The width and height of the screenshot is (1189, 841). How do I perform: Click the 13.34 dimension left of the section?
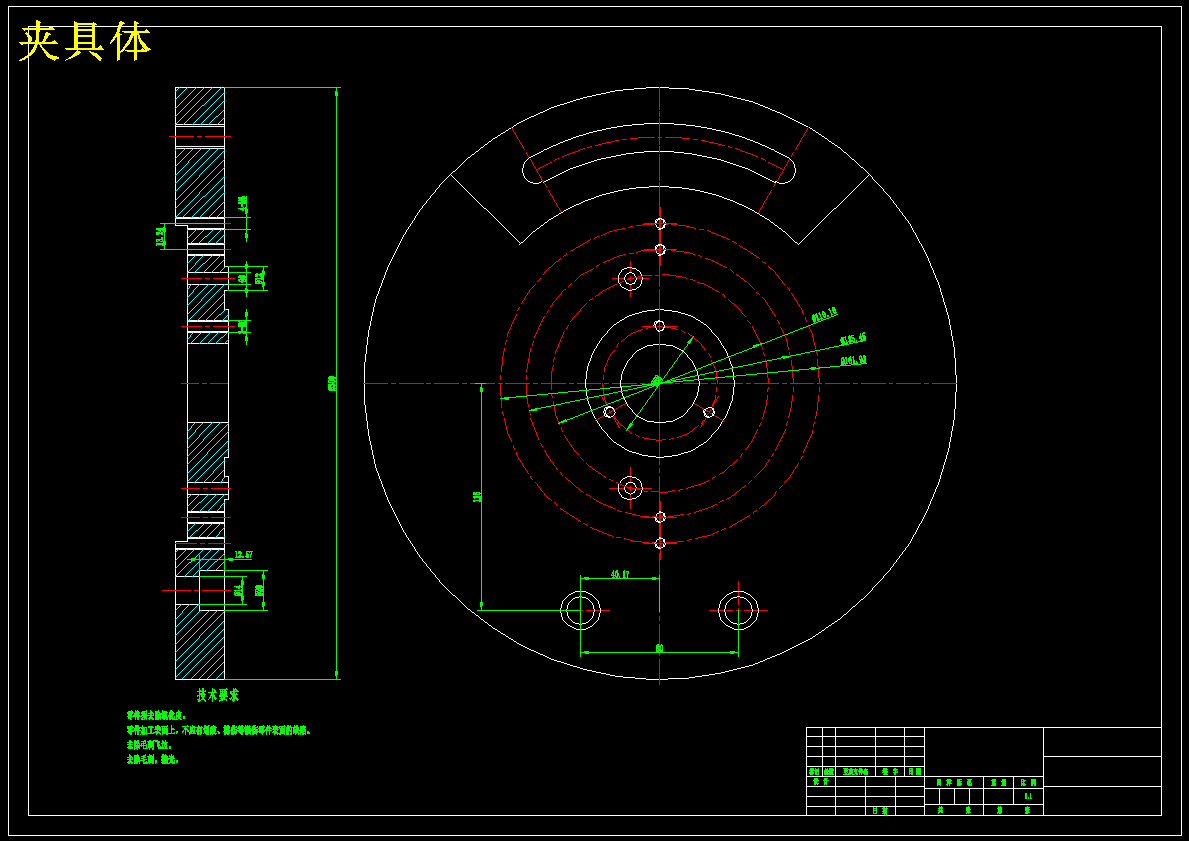(160, 237)
